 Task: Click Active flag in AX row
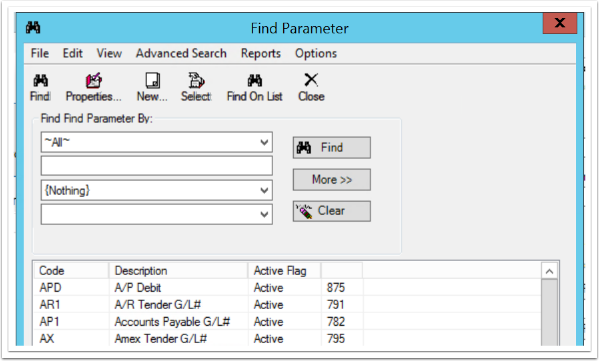point(269,338)
